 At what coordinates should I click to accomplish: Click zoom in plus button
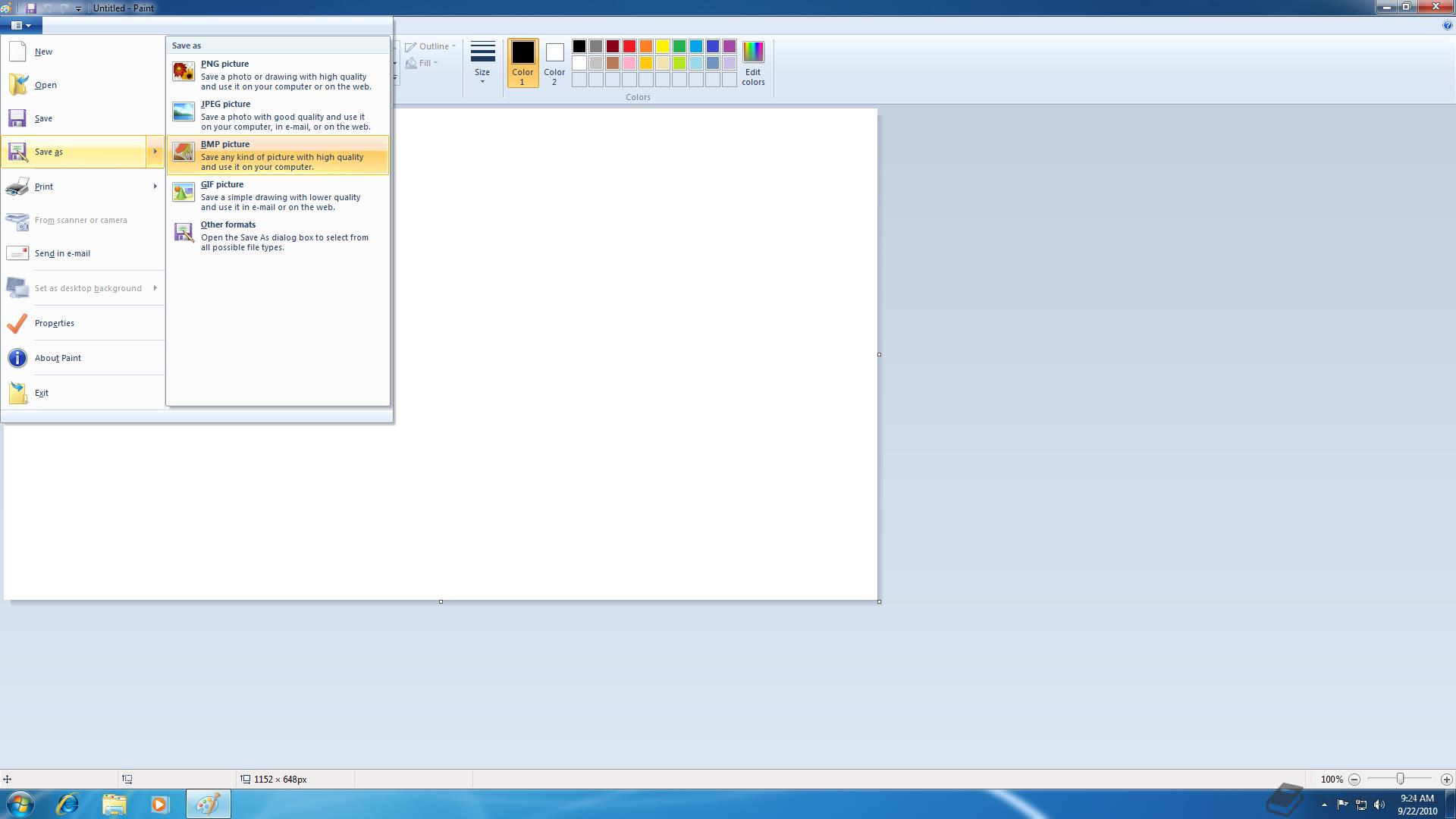click(1446, 779)
